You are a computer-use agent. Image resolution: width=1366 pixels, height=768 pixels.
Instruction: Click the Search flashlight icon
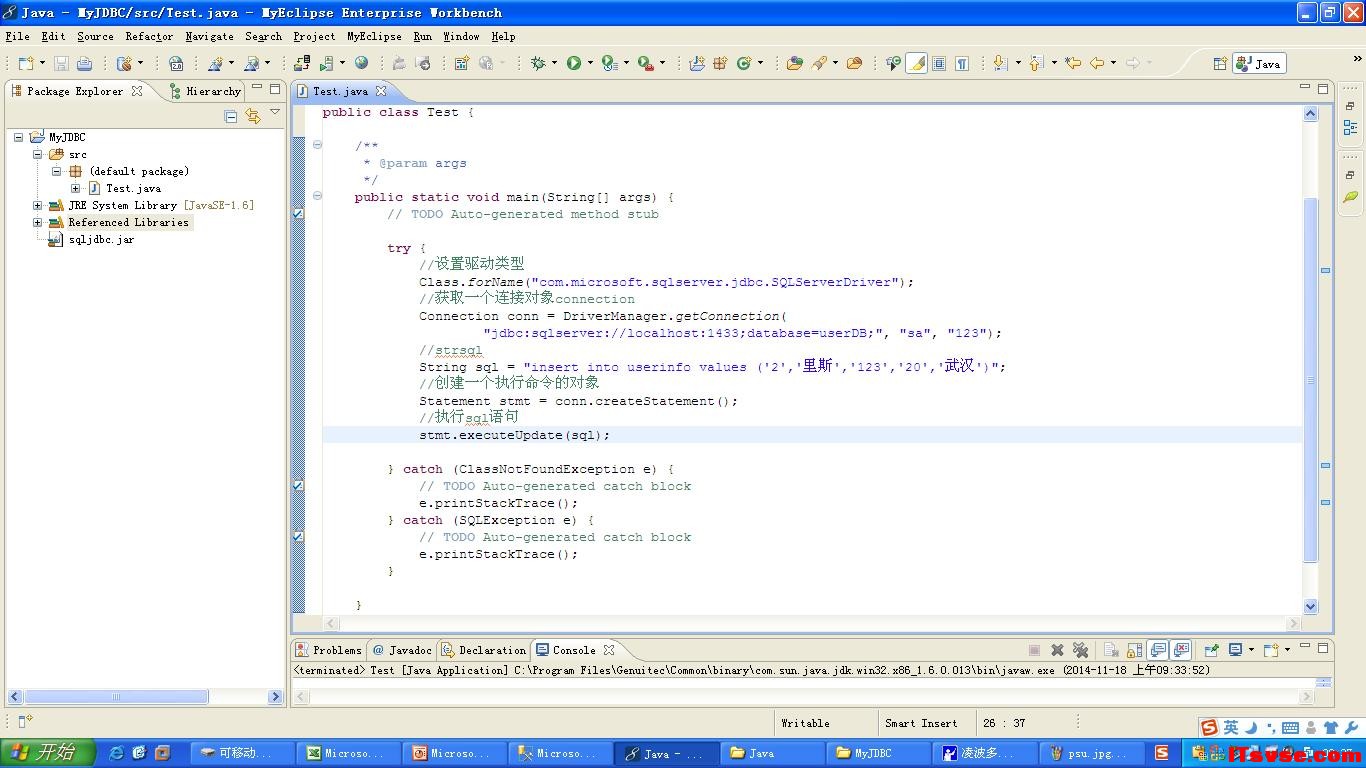819,63
